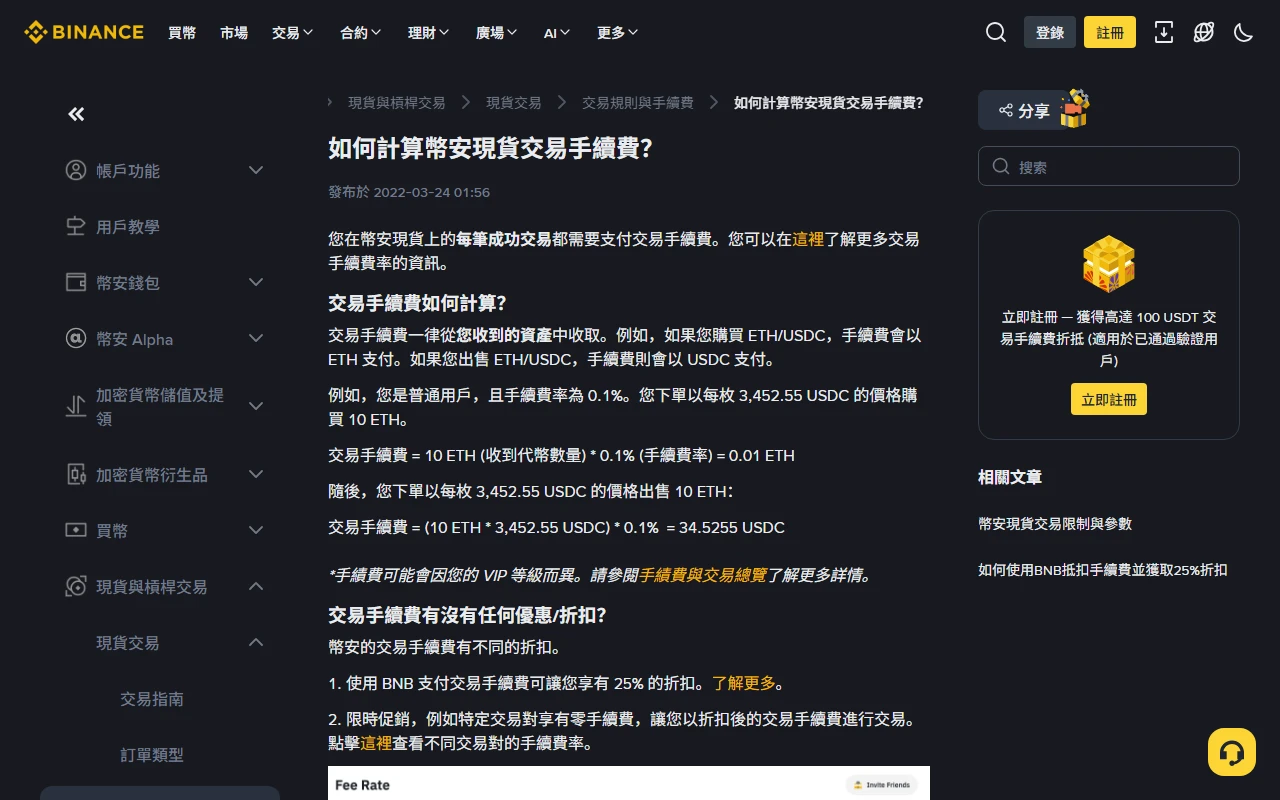
Task: Click publish date 2022-03-24 01:56
Action: click(x=432, y=192)
